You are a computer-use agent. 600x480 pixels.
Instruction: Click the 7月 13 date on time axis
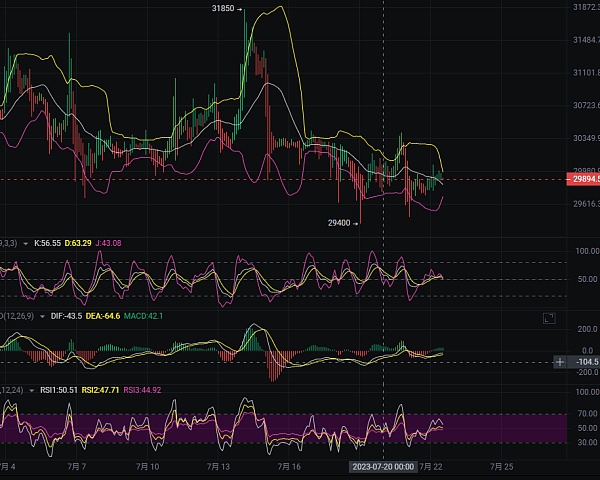pos(219,467)
